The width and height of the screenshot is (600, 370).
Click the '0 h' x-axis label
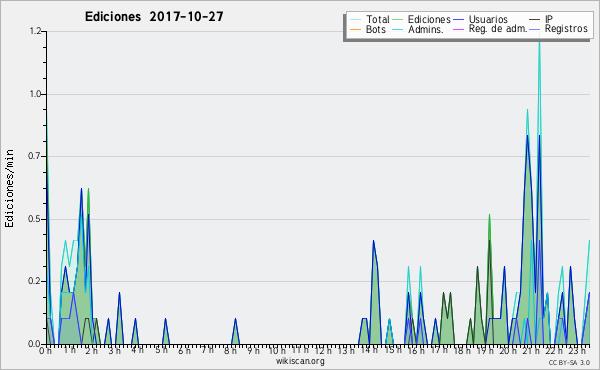pos(46,350)
